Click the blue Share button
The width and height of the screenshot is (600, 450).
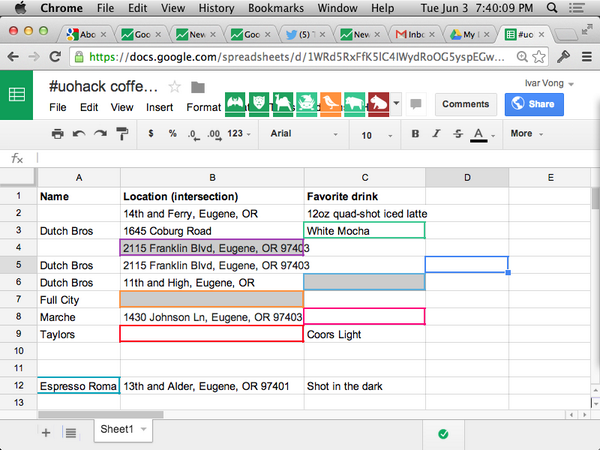[534, 104]
